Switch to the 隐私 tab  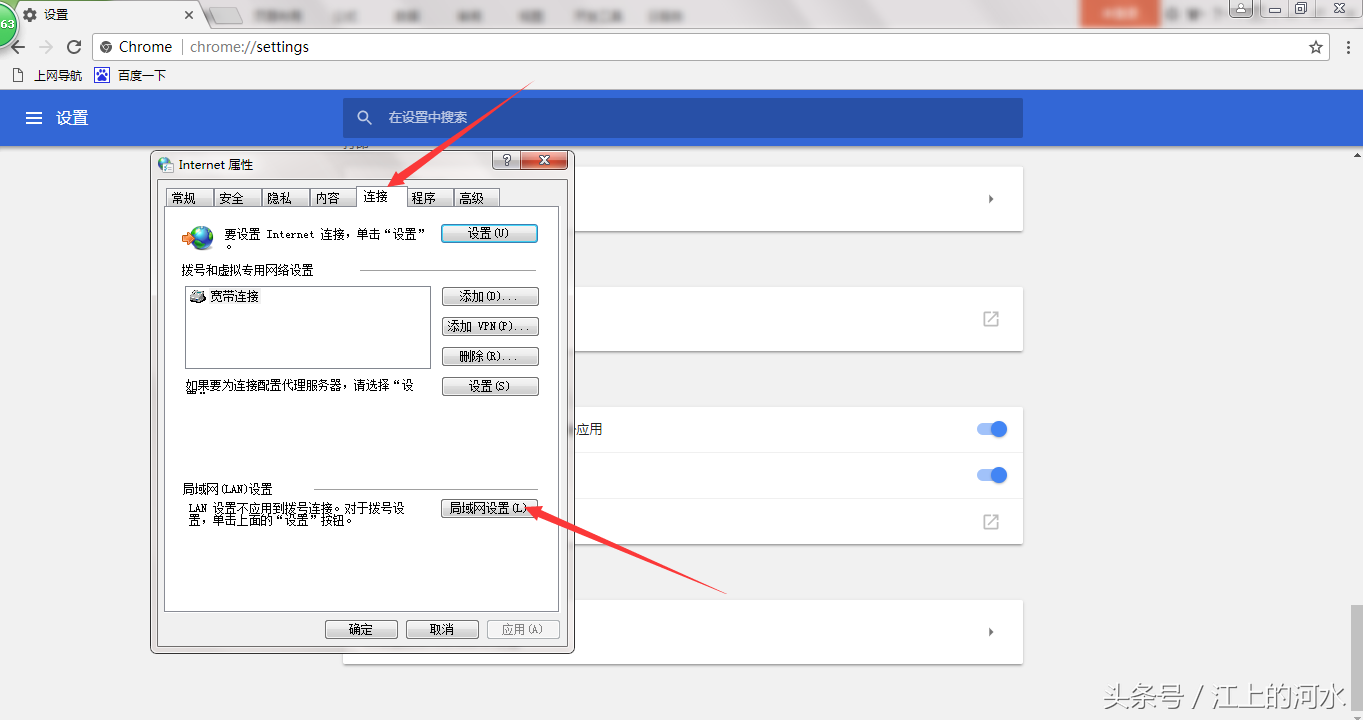(x=286, y=198)
